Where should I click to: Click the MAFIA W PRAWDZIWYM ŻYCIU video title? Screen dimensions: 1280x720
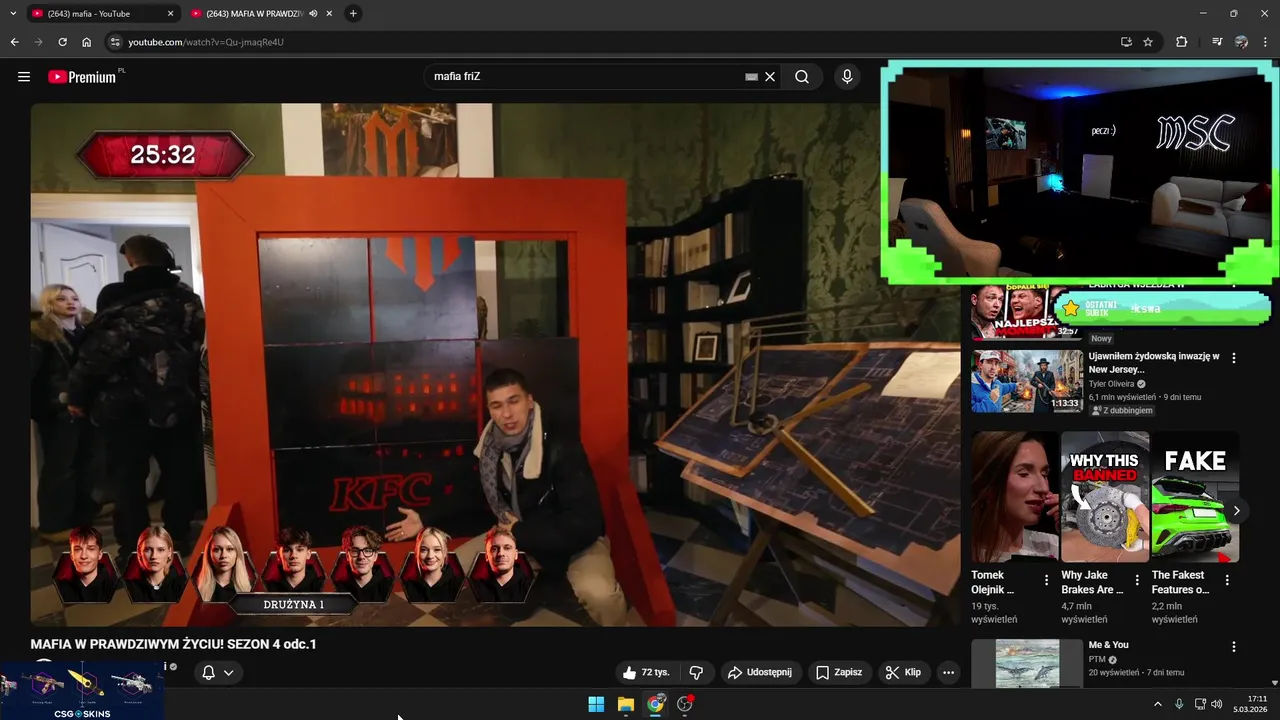click(x=173, y=644)
